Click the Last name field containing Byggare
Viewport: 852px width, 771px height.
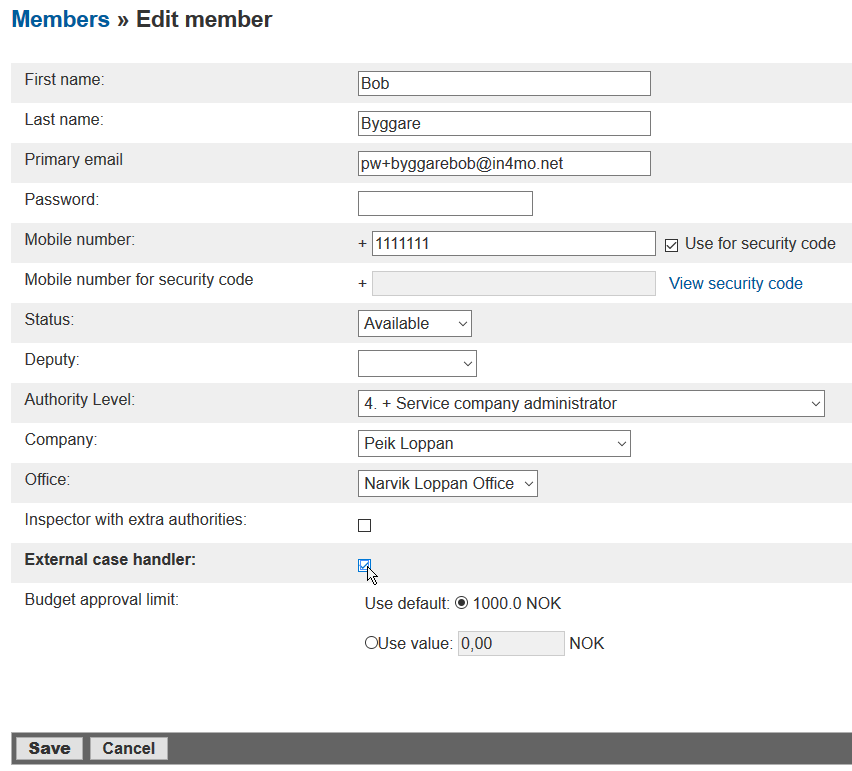point(504,123)
